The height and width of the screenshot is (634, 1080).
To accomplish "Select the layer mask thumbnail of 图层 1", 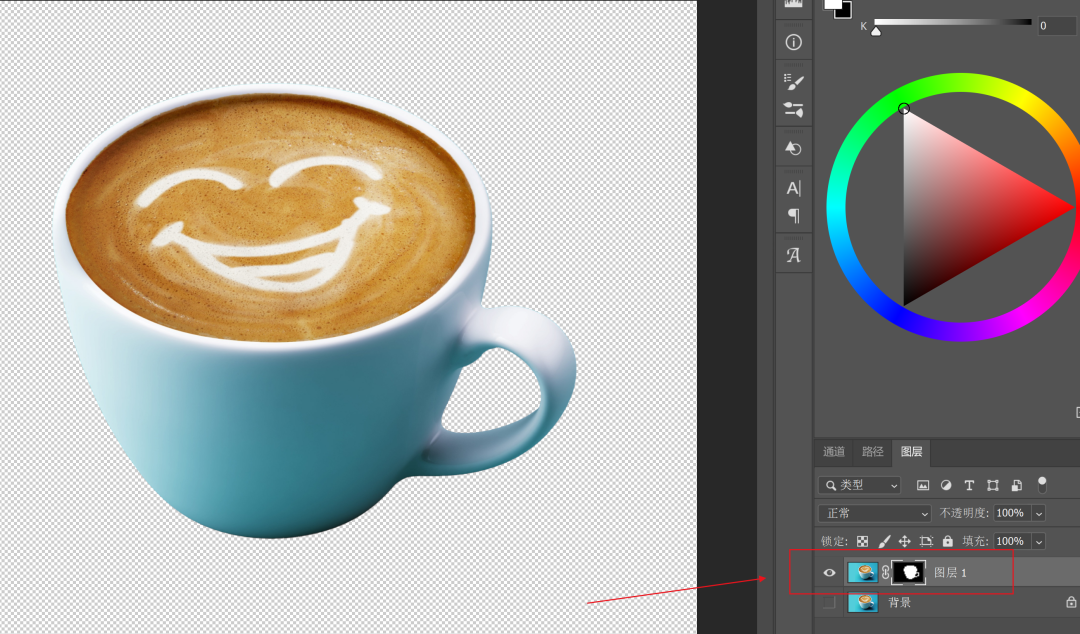I will pos(909,572).
